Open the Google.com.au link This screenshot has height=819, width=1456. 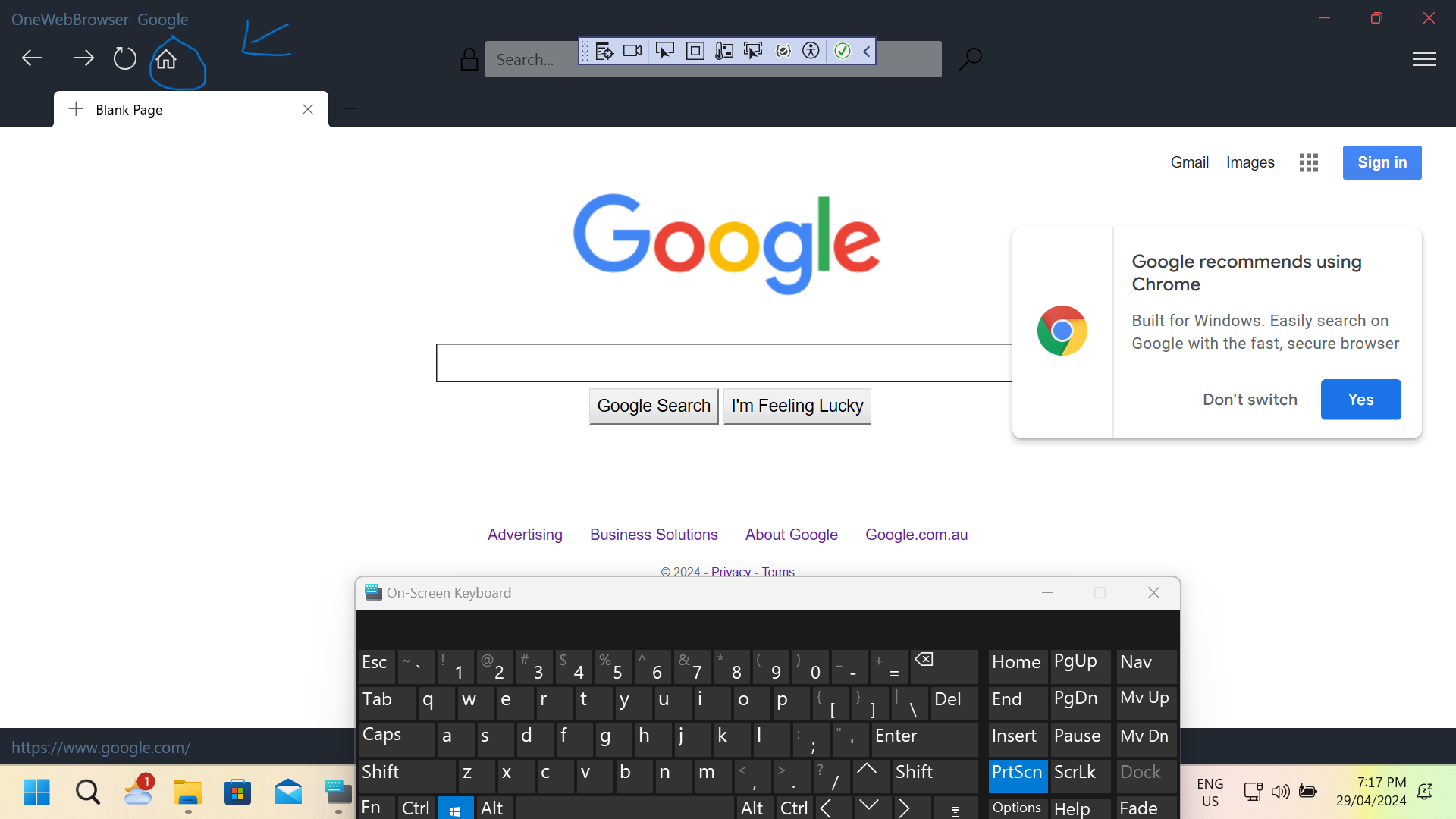(916, 535)
